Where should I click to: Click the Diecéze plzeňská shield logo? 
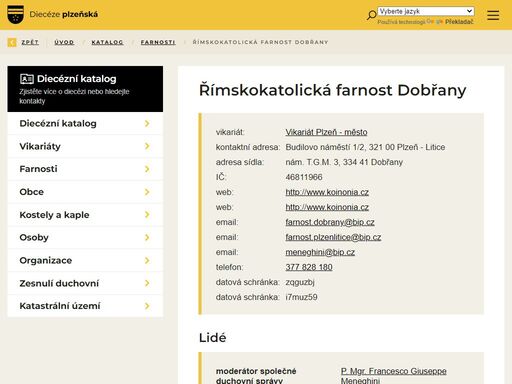pyautogui.click(x=15, y=14)
